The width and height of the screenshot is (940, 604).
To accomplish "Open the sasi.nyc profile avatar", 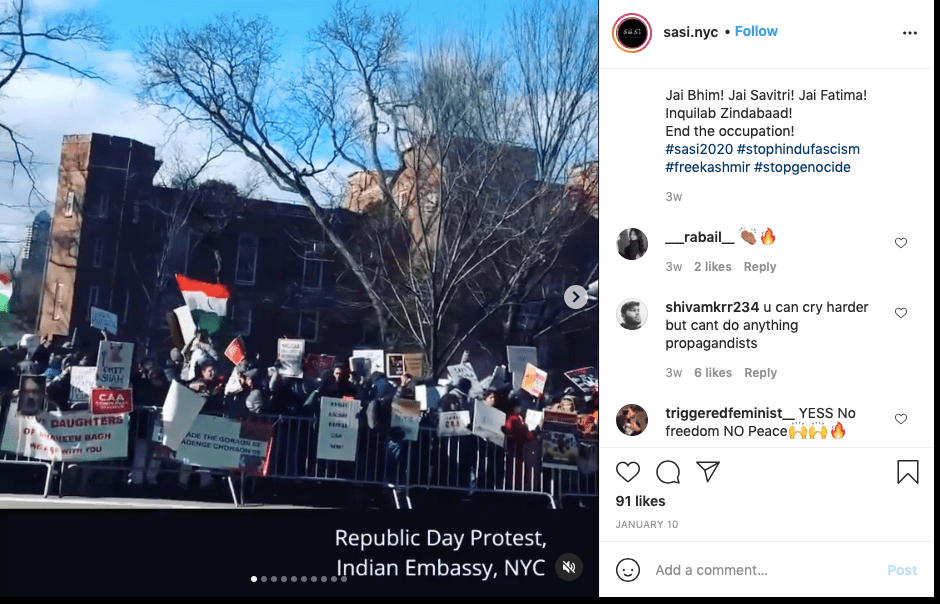I will pos(632,32).
